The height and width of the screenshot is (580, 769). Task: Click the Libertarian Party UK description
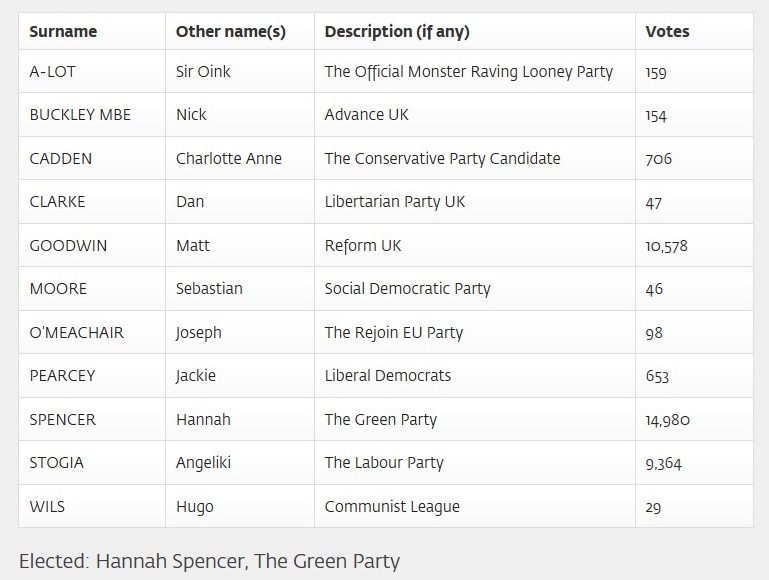tap(394, 202)
